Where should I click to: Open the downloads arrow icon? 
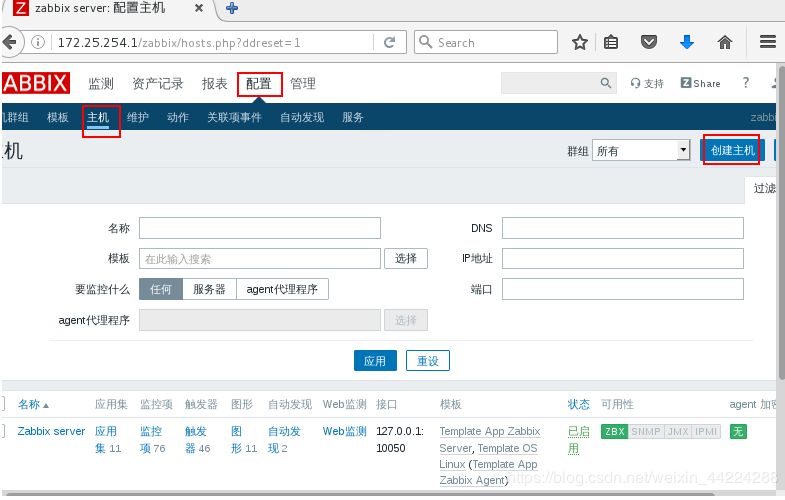pos(687,43)
